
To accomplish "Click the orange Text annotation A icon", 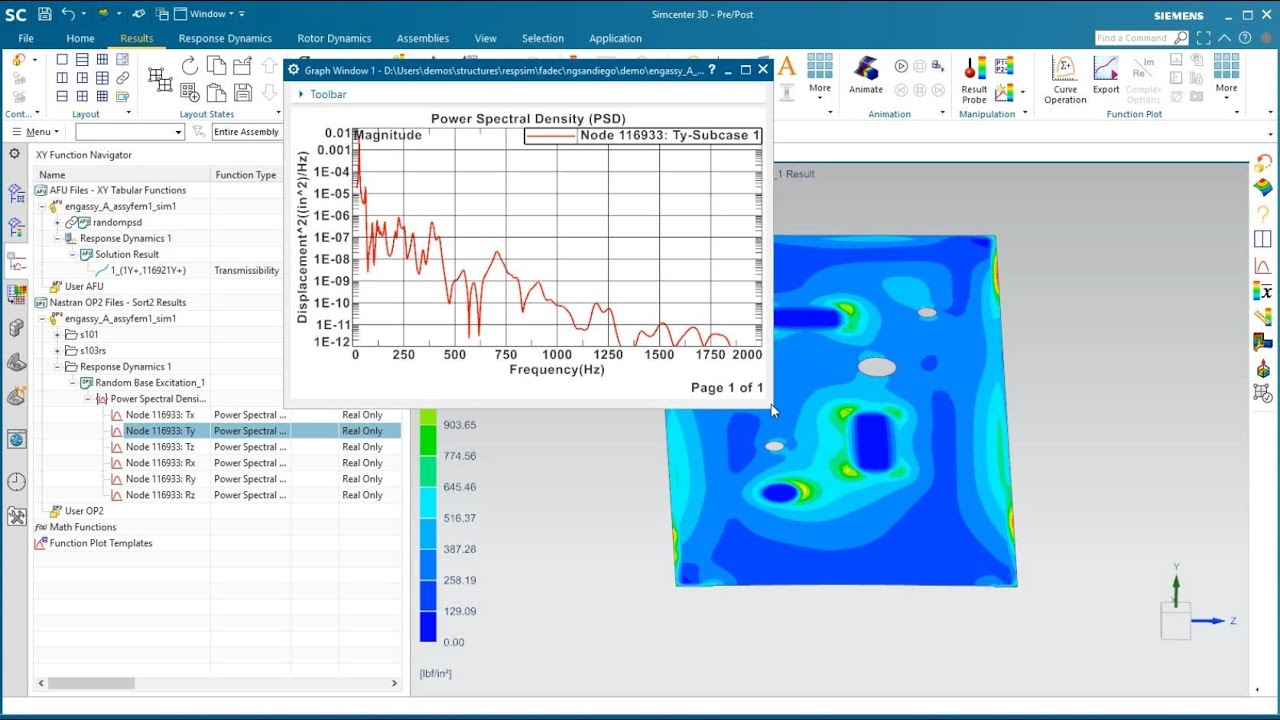I will click(787, 67).
